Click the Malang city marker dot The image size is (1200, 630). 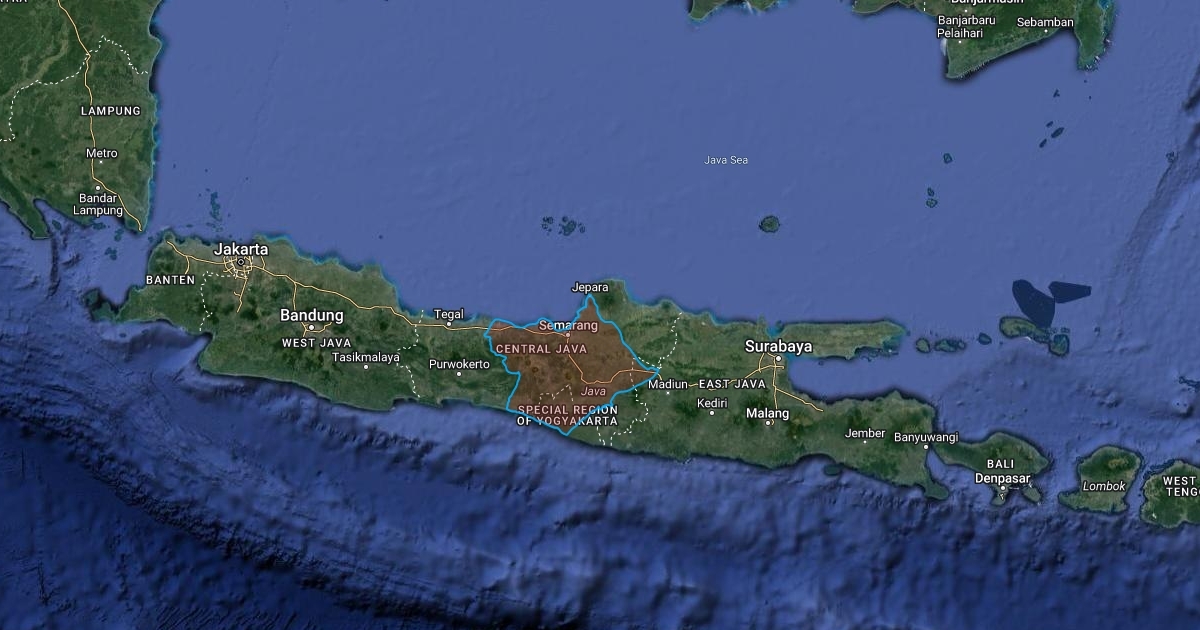[768, 423]
